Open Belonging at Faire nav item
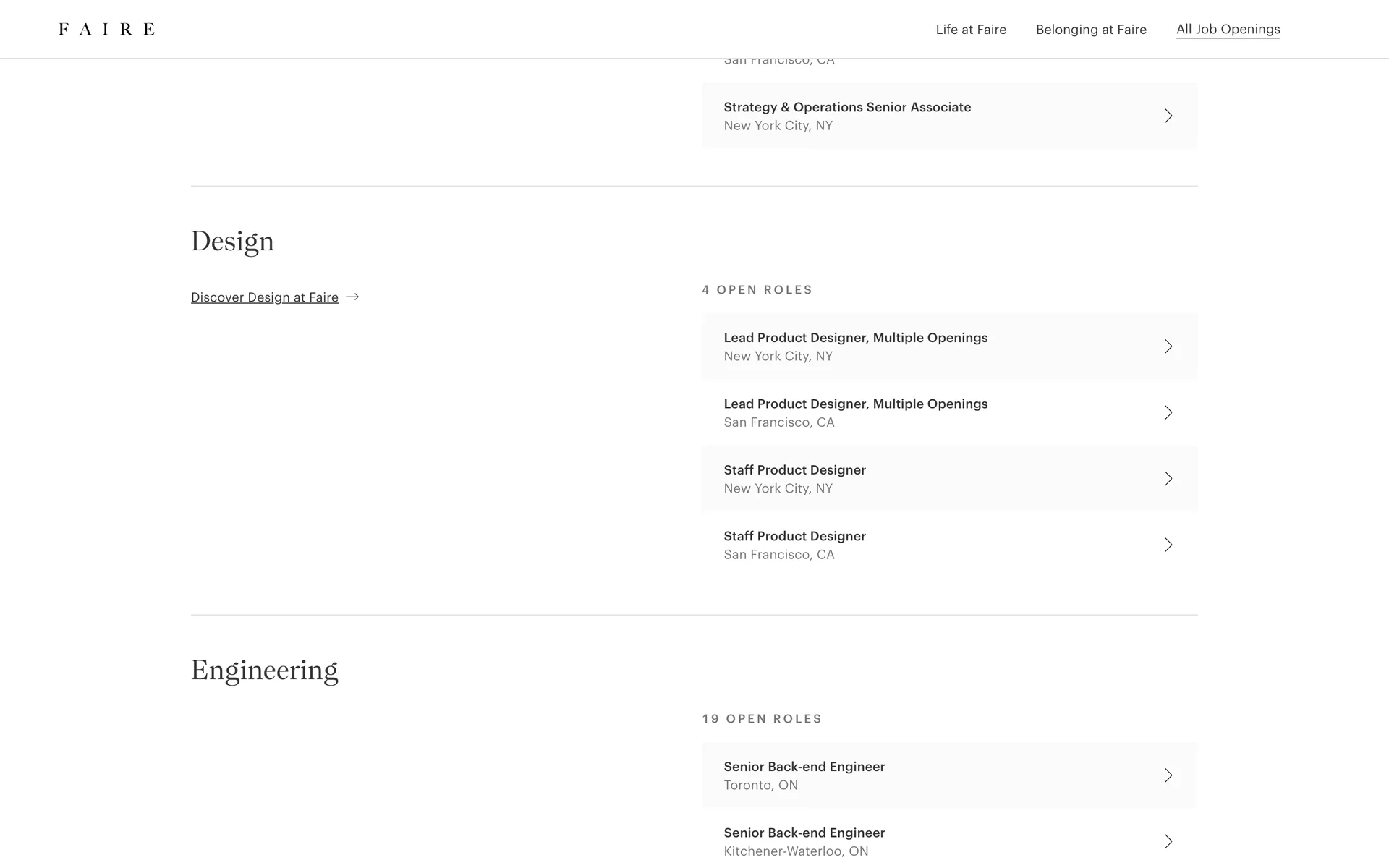Screen dimensions: 1389x868 pyautogui.click(x=1091, y=30)
